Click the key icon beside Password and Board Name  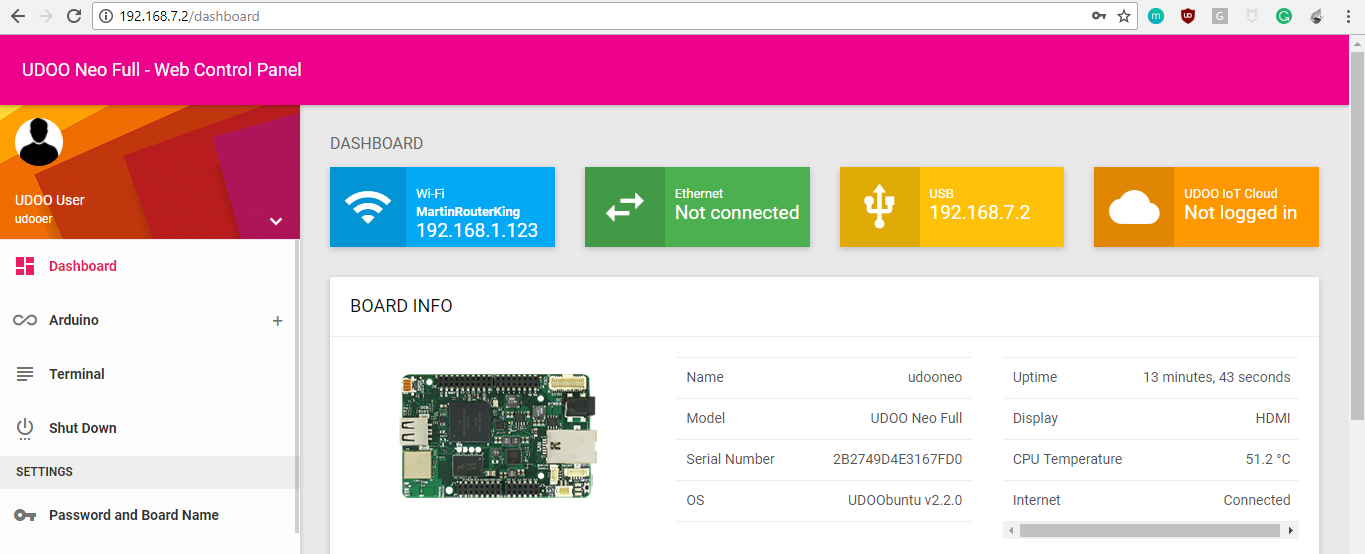click(x=25, y=515)
